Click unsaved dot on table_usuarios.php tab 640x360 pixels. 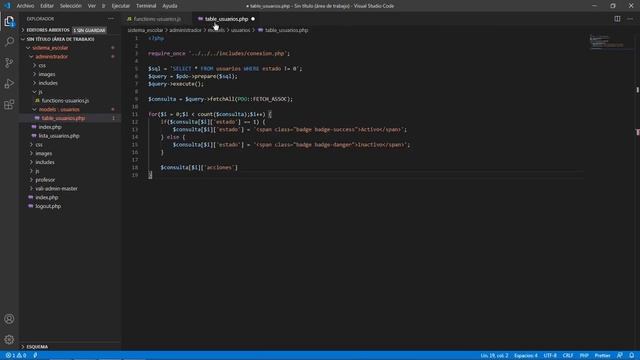coord(253,19)
